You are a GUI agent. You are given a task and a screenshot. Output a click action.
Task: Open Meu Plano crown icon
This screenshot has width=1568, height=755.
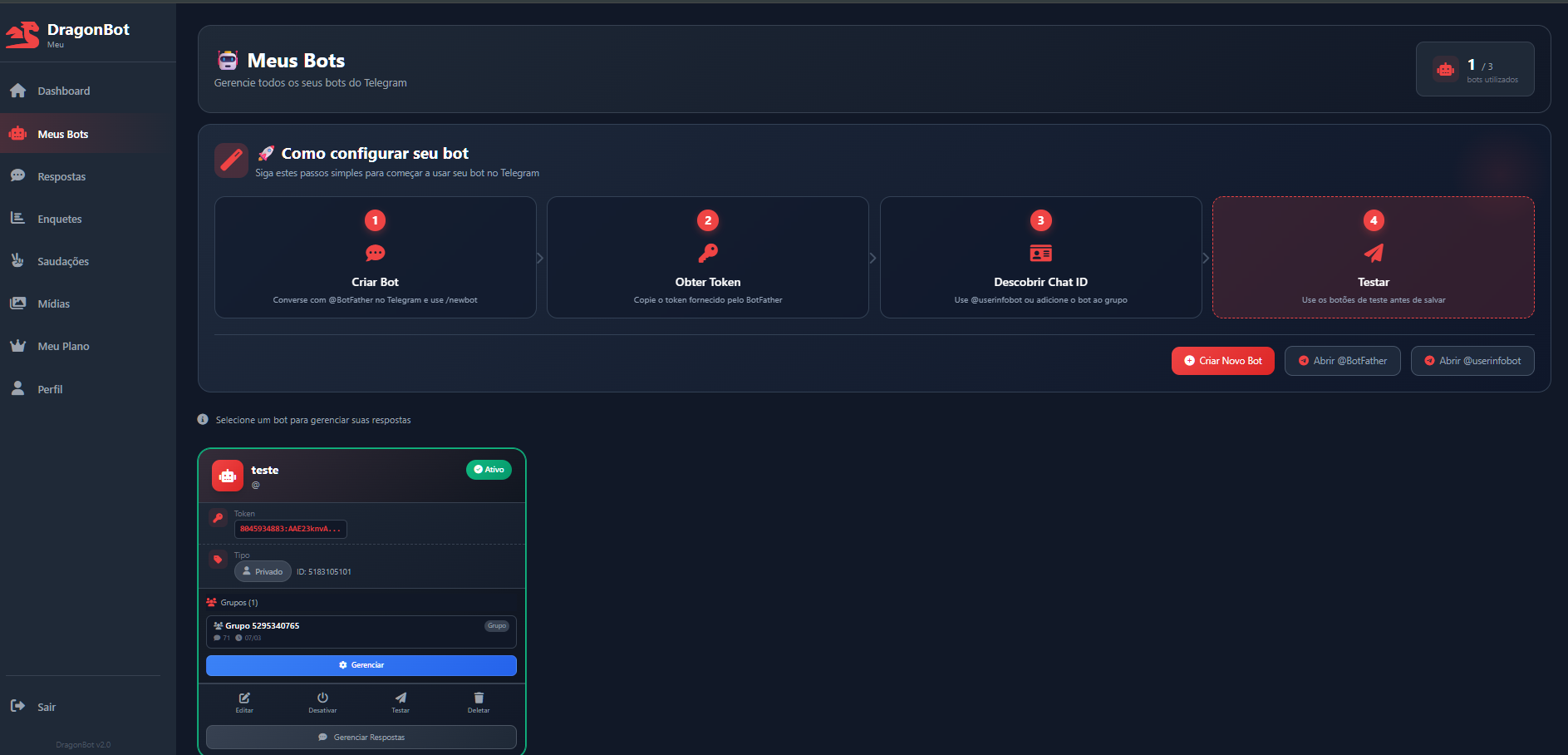coord(17,346)
